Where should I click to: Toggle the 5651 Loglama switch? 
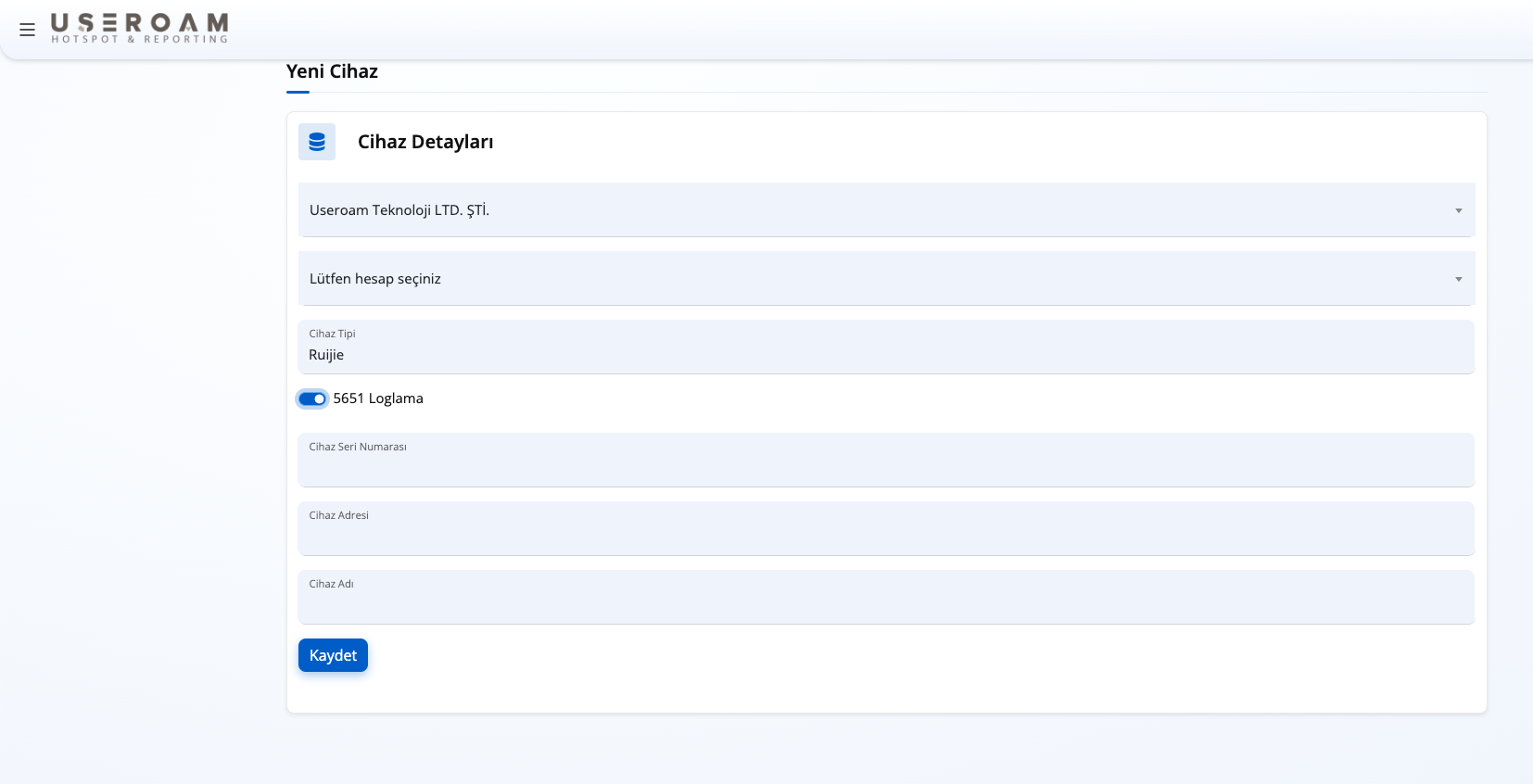pos(312,398)
